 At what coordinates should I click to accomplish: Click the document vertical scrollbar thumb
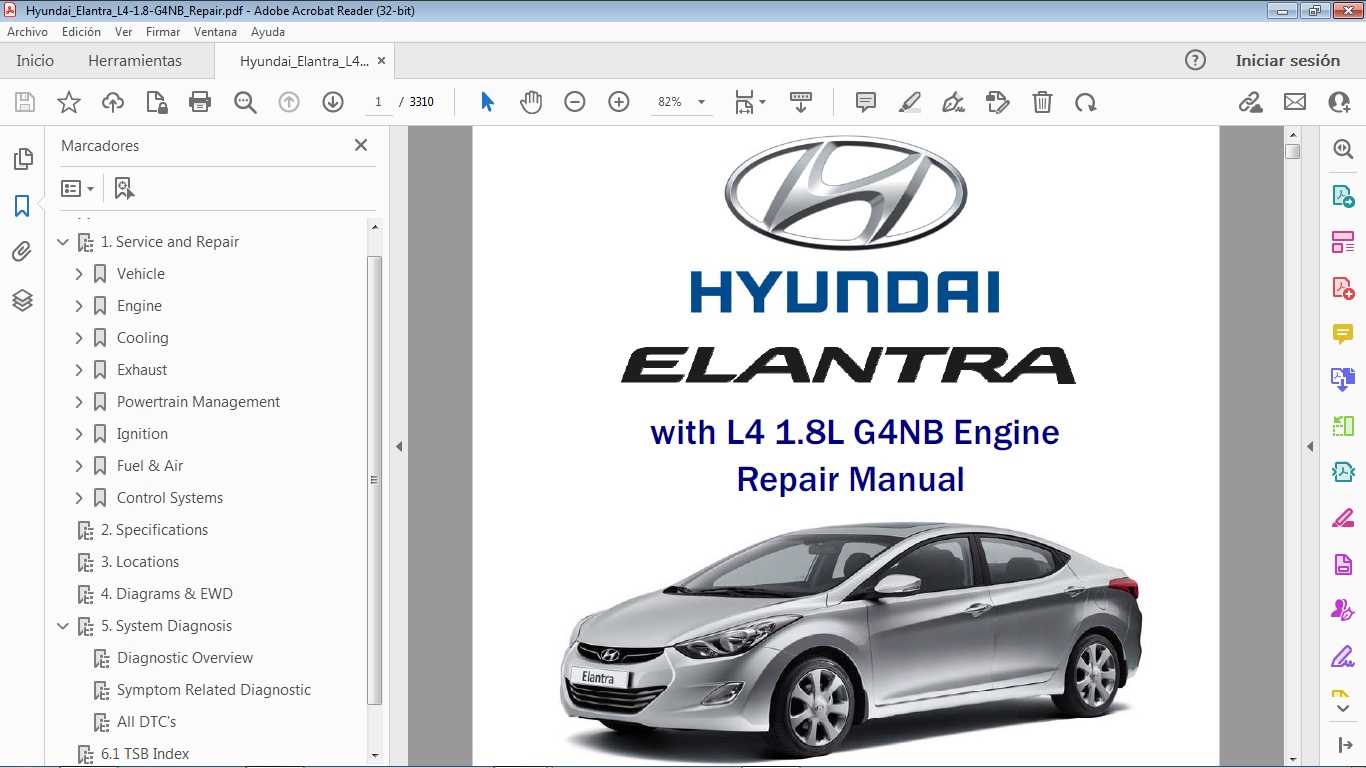(1293, 151)
